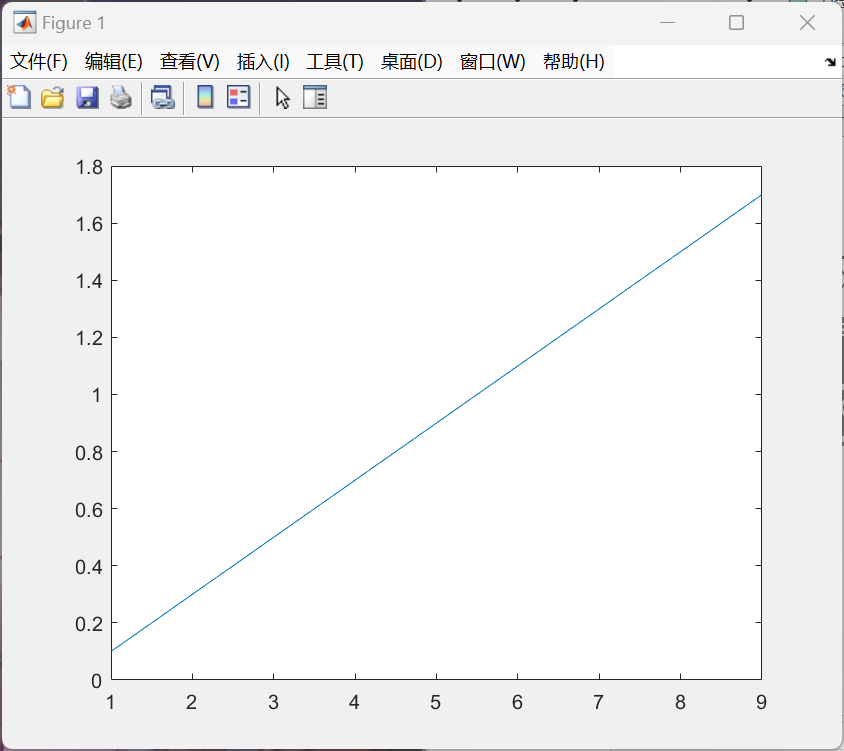844x751 pixels.
Task: Open the Property Inspector panel icon
Action: [x=315, y=97]
